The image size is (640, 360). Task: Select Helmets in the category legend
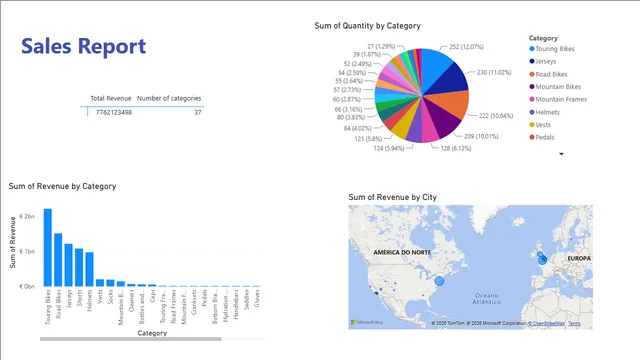pos(544,112)
